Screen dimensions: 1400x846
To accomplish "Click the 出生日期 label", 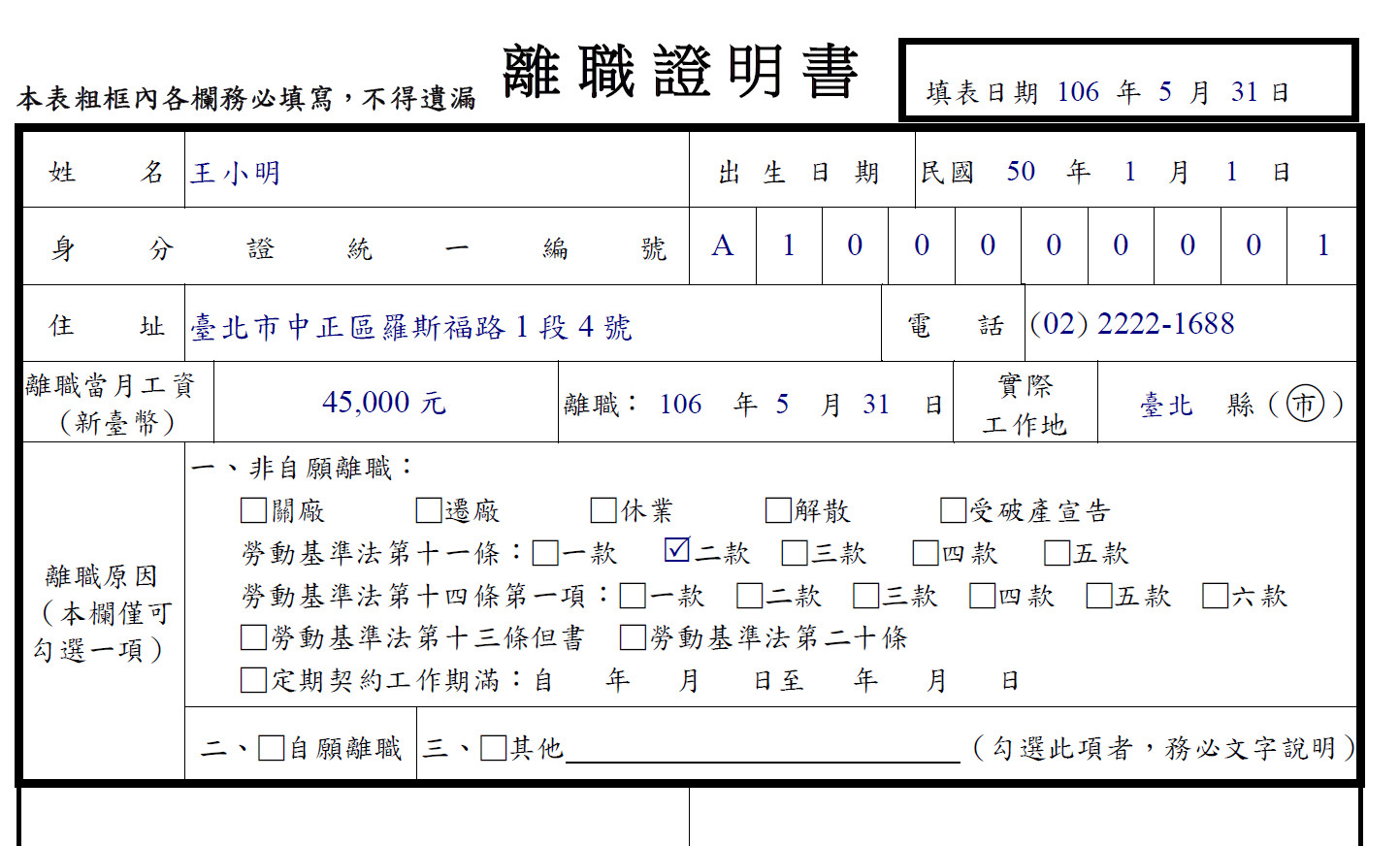I will (x=798, y=173).
